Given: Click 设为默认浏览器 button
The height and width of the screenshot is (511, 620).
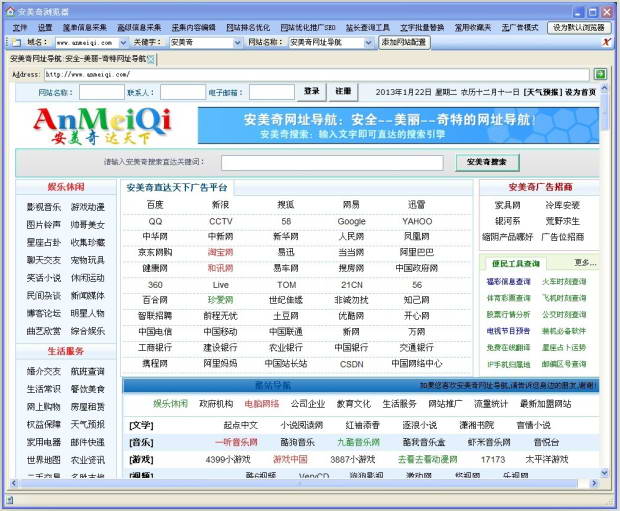Looking at the screenshot, I should [579, 27].
